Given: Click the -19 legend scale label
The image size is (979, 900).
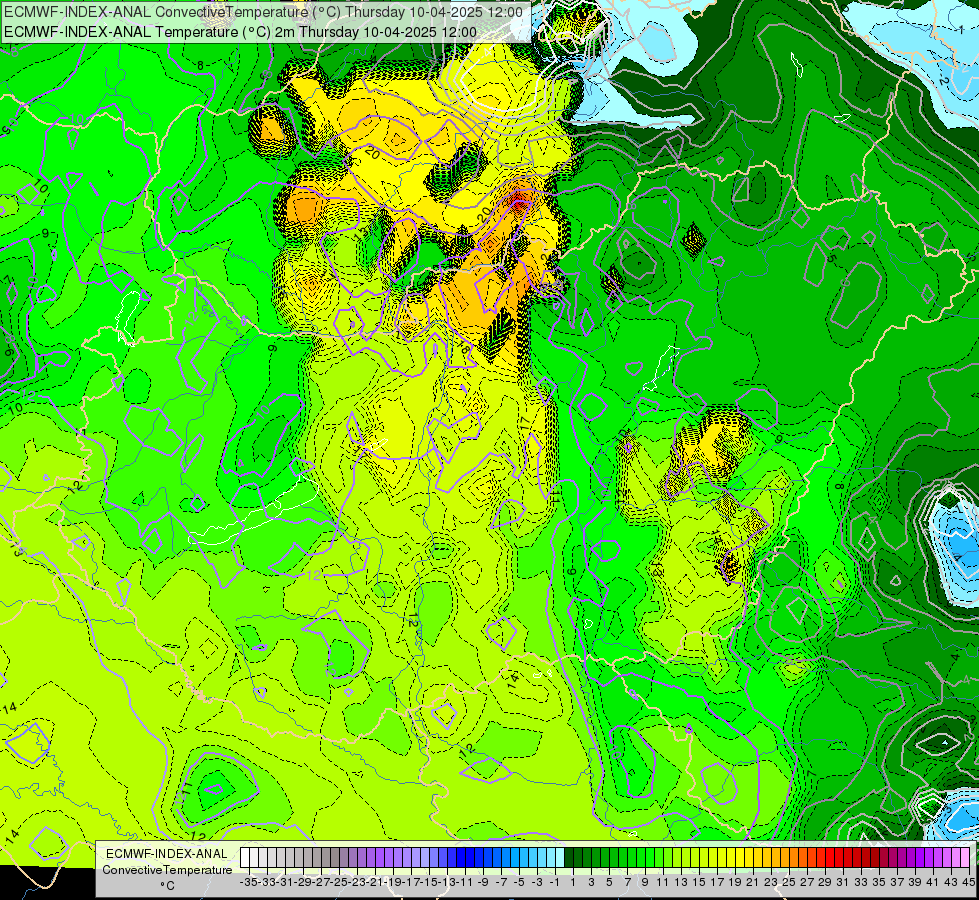Looking at the screenshot, I should click(x=393, y=883).
